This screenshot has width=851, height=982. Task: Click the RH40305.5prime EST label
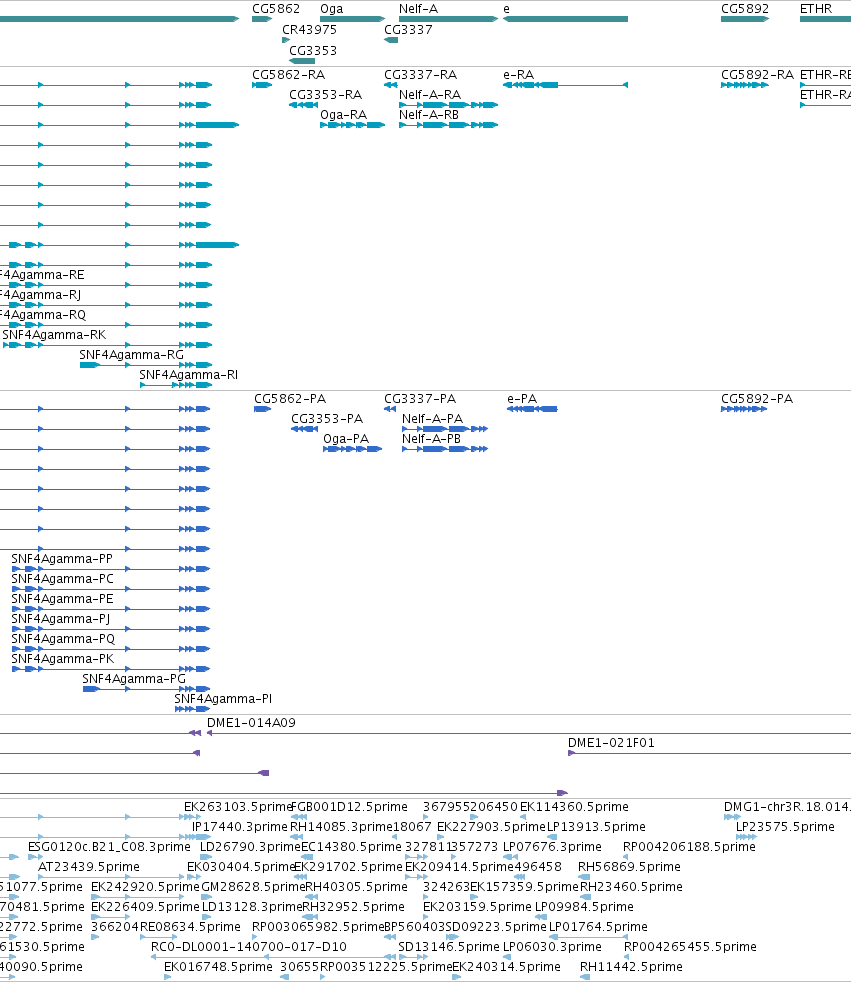(356, 886)
